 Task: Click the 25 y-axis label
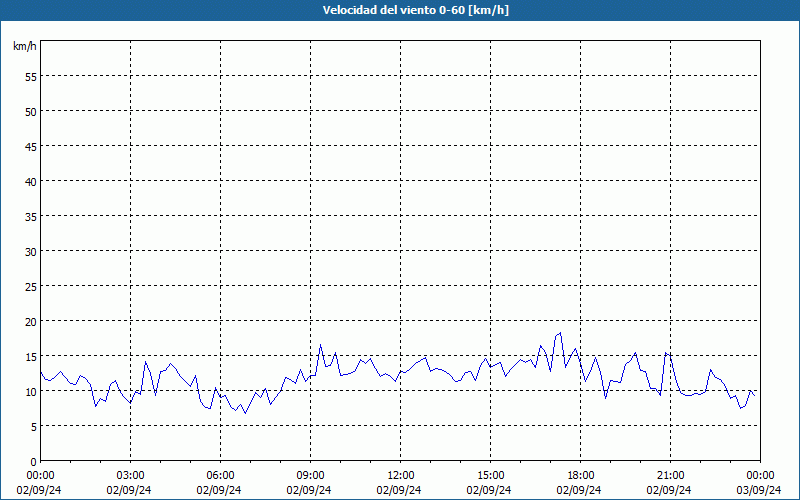coord(31,287)
